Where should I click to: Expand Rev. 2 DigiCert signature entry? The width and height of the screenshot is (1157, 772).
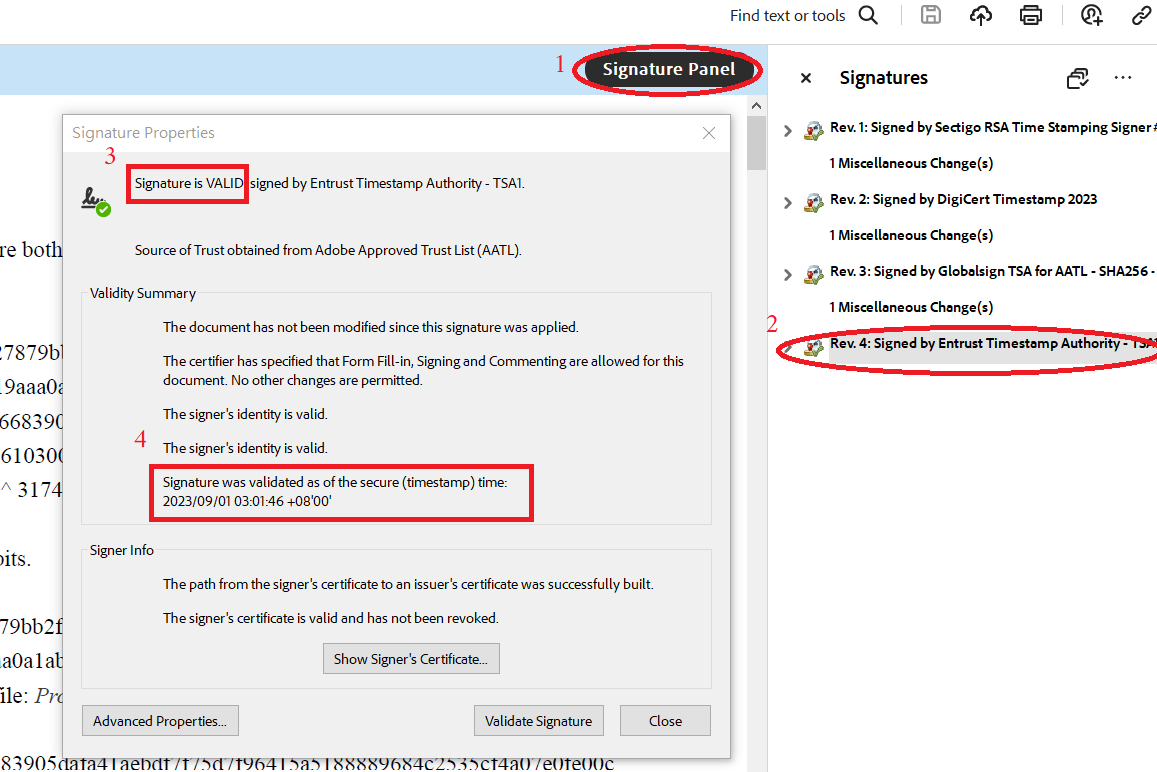pos(787,202)
